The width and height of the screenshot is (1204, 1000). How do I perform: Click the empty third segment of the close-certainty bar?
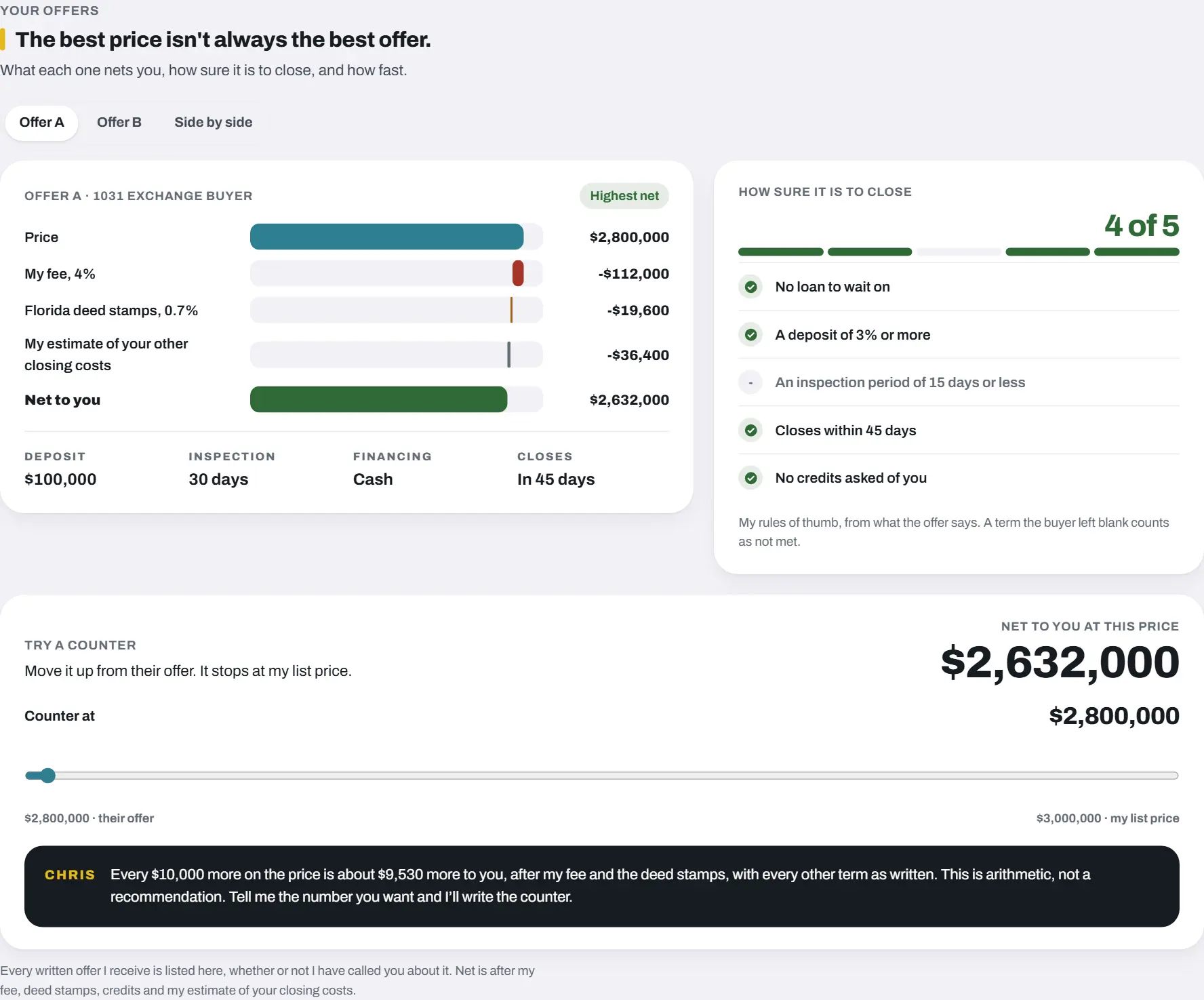(x=959, y=252)
